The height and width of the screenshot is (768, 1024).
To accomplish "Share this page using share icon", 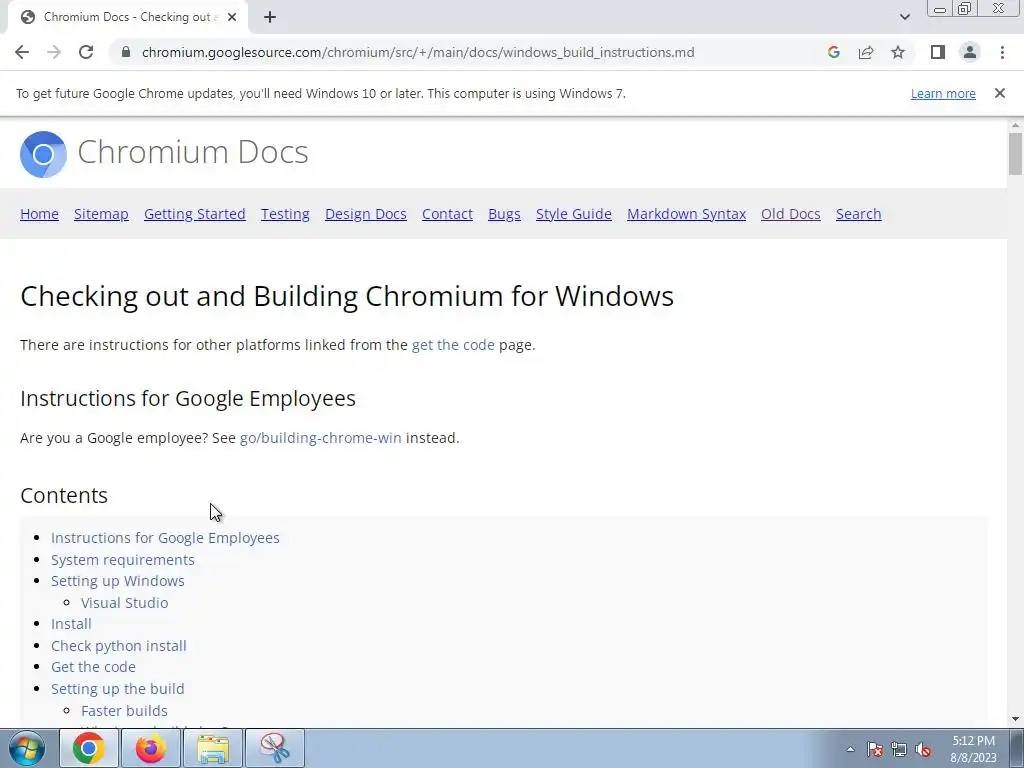I will click(x=866, y=52).
